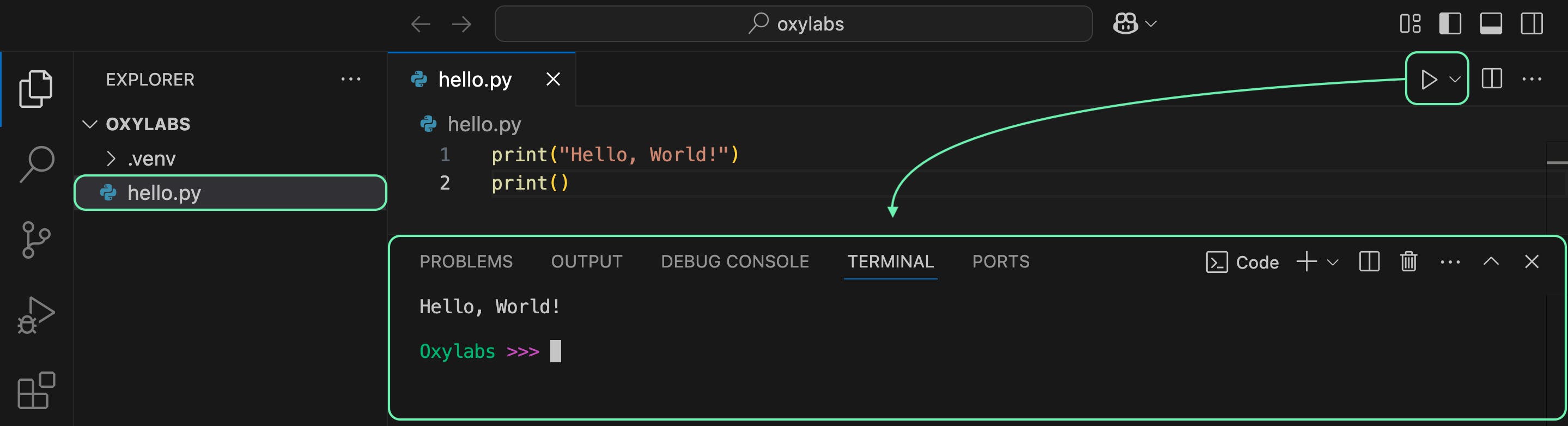Open the Extensions view
This screenshot has height=426, width=1568.
click(35, 390)
